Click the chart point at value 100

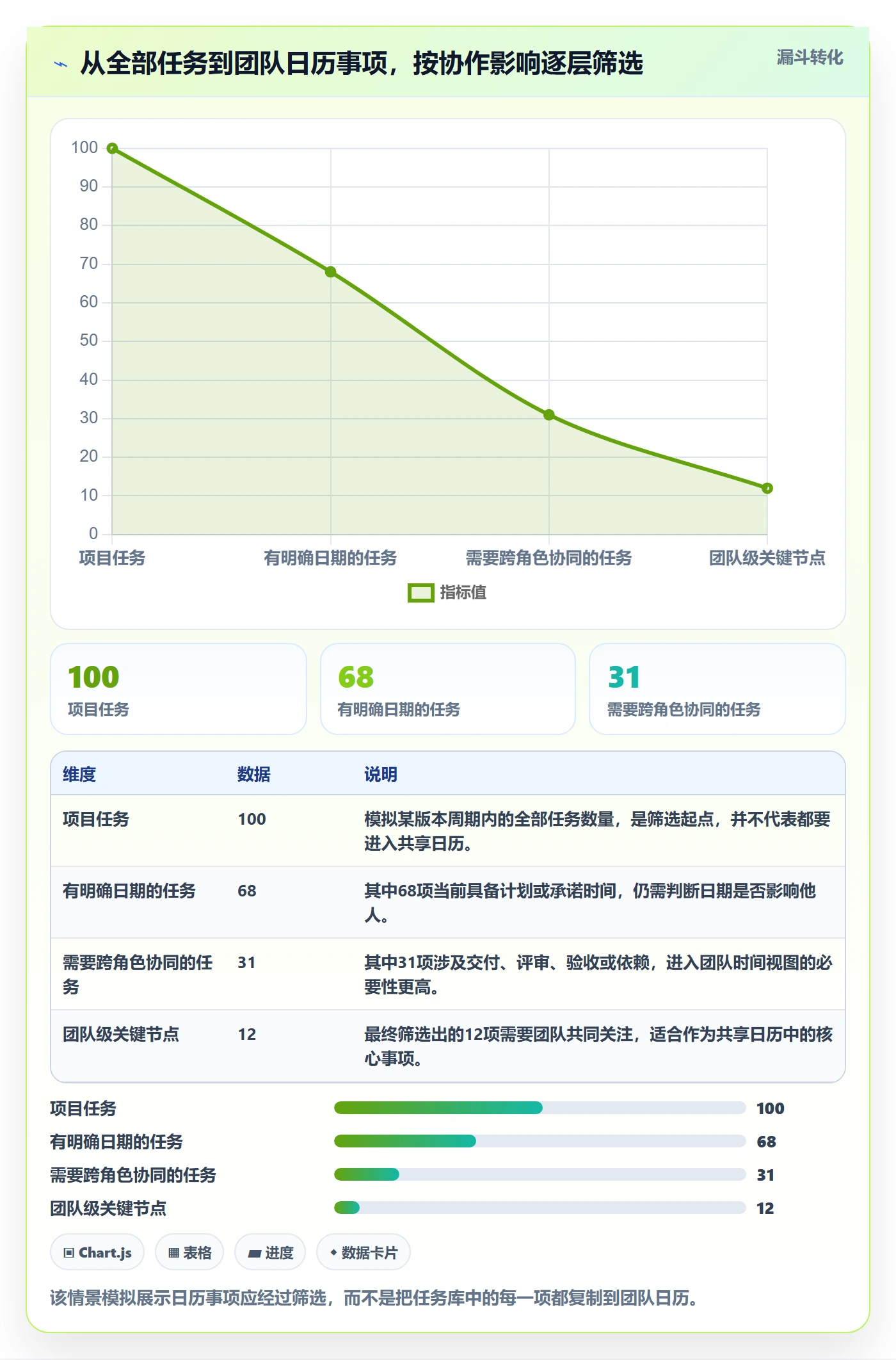[x=112, y=149]
